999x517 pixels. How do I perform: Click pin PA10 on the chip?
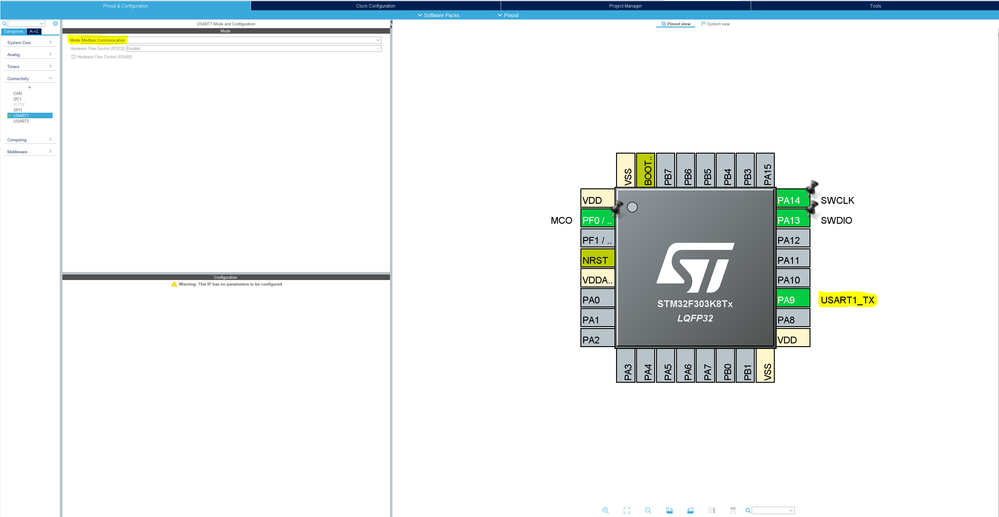click(x=793, y=279)
